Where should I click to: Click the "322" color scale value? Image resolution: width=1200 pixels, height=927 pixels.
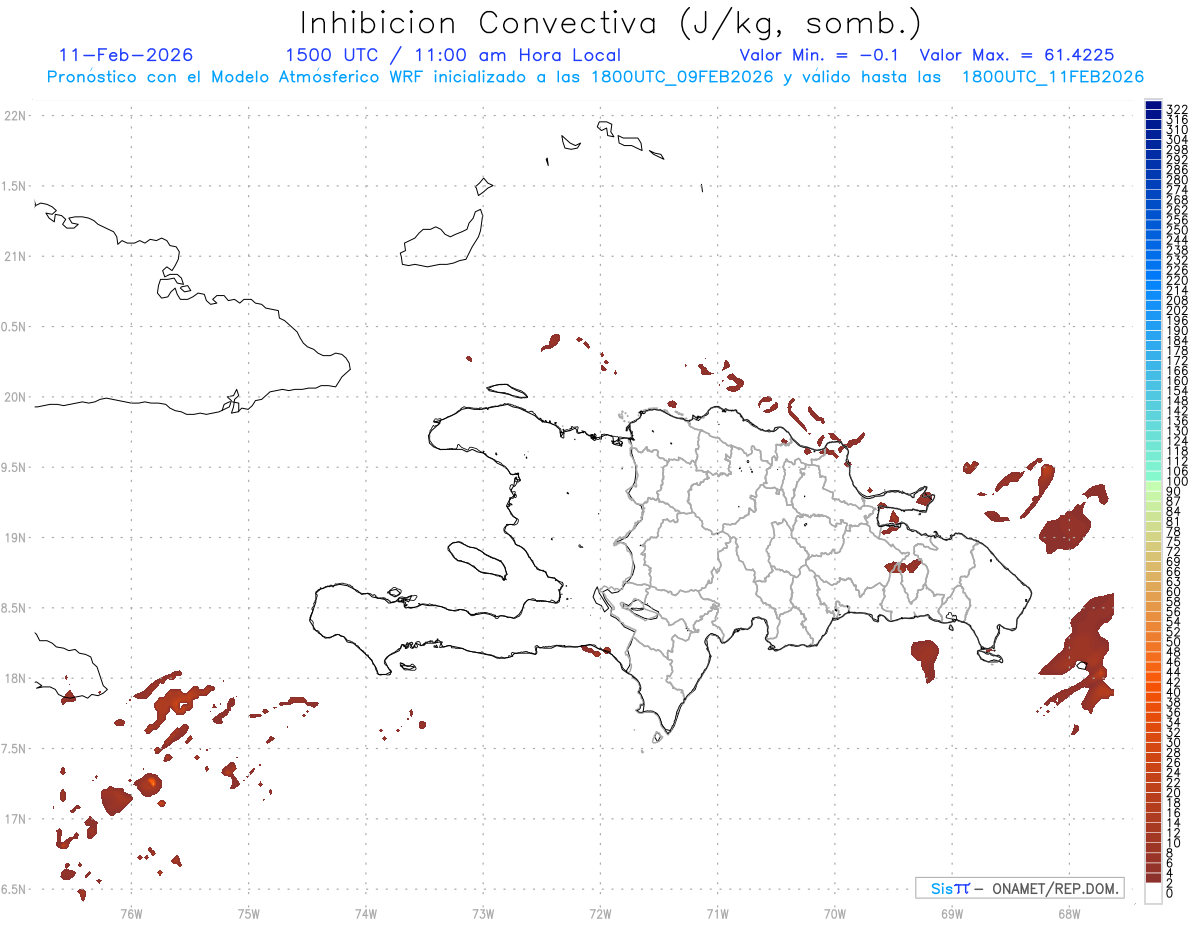(1176, 109)
